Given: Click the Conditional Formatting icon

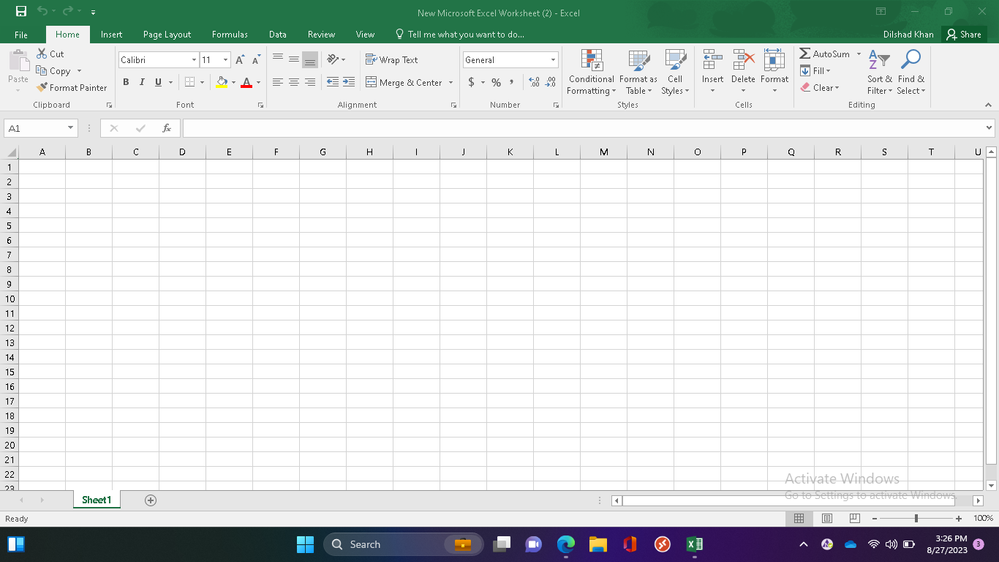Looking at the screenshot, I should [x=591, y=60].
